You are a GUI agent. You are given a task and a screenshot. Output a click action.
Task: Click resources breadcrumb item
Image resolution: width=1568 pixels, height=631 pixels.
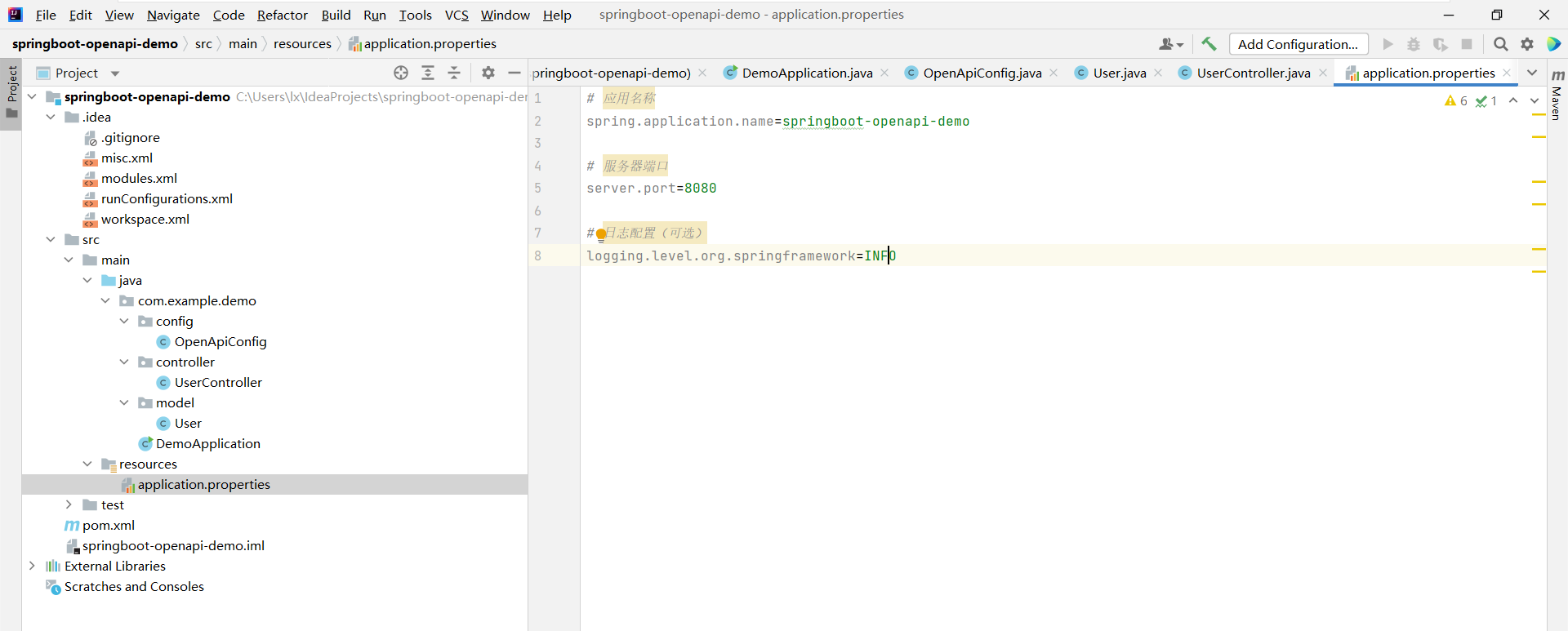tap(302, 44)
